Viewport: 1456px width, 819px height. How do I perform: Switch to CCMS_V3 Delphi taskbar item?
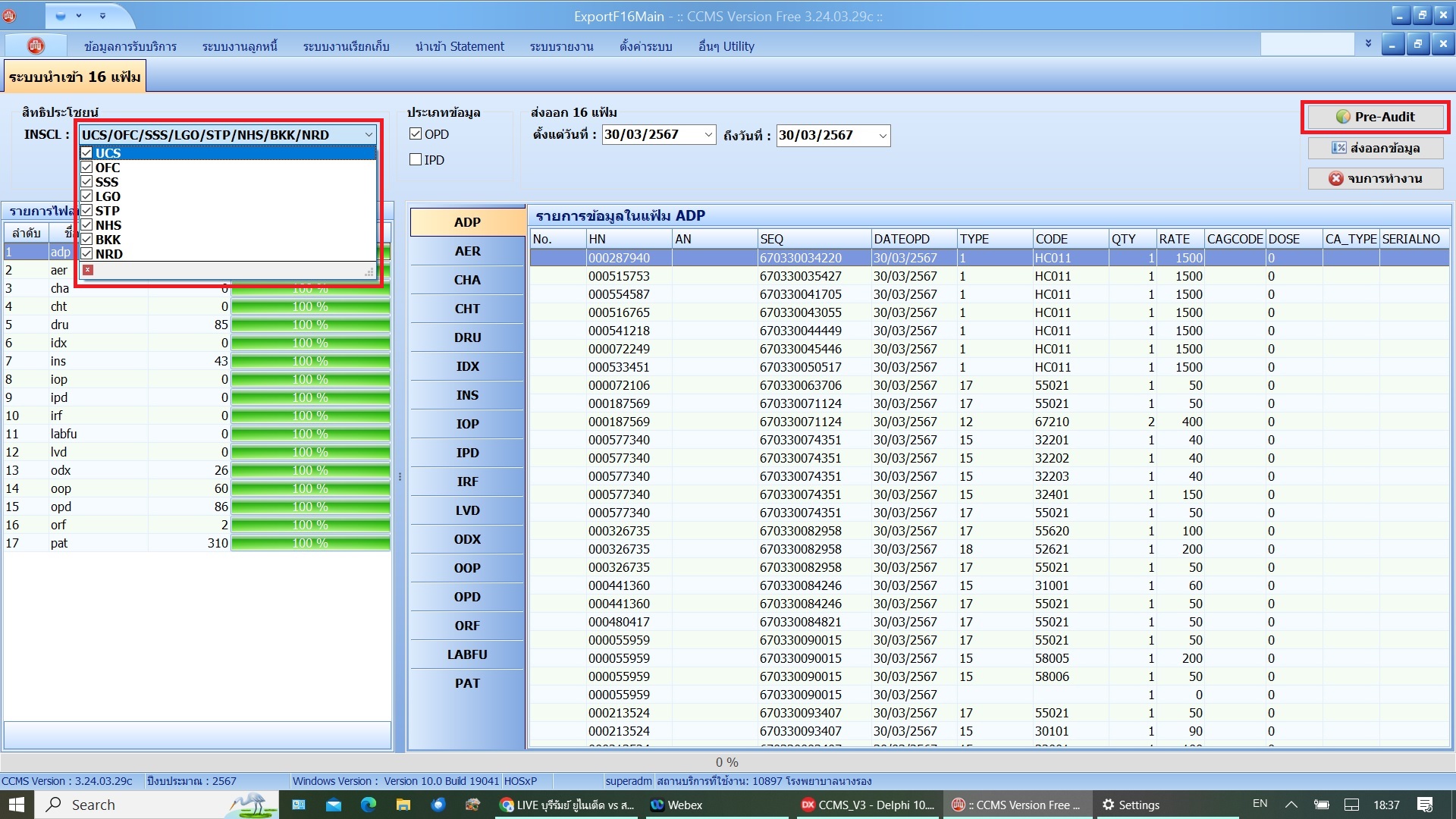868,805
